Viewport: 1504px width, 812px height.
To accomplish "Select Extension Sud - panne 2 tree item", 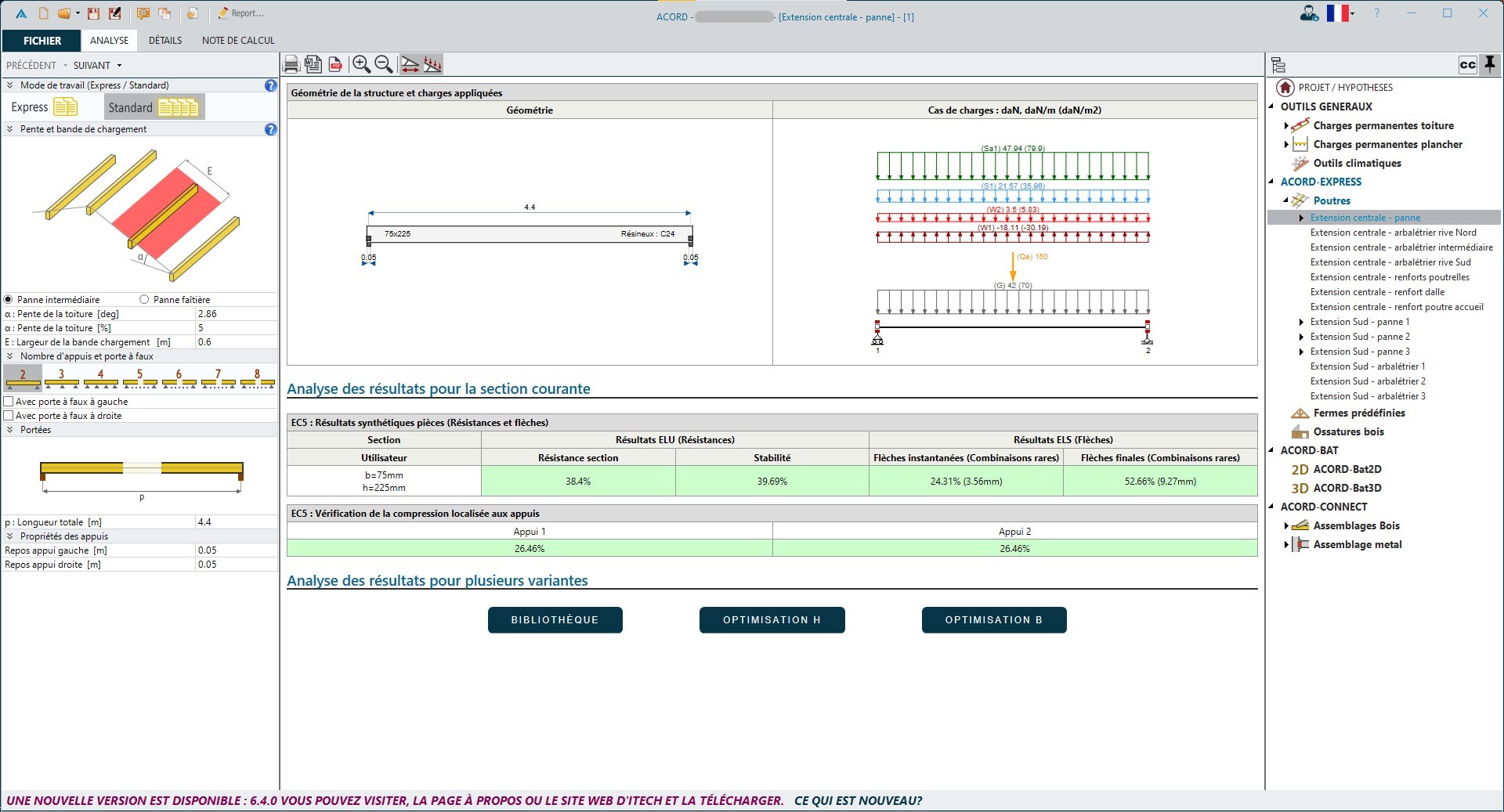I will pyautogui.click(x=1360, y=337).
